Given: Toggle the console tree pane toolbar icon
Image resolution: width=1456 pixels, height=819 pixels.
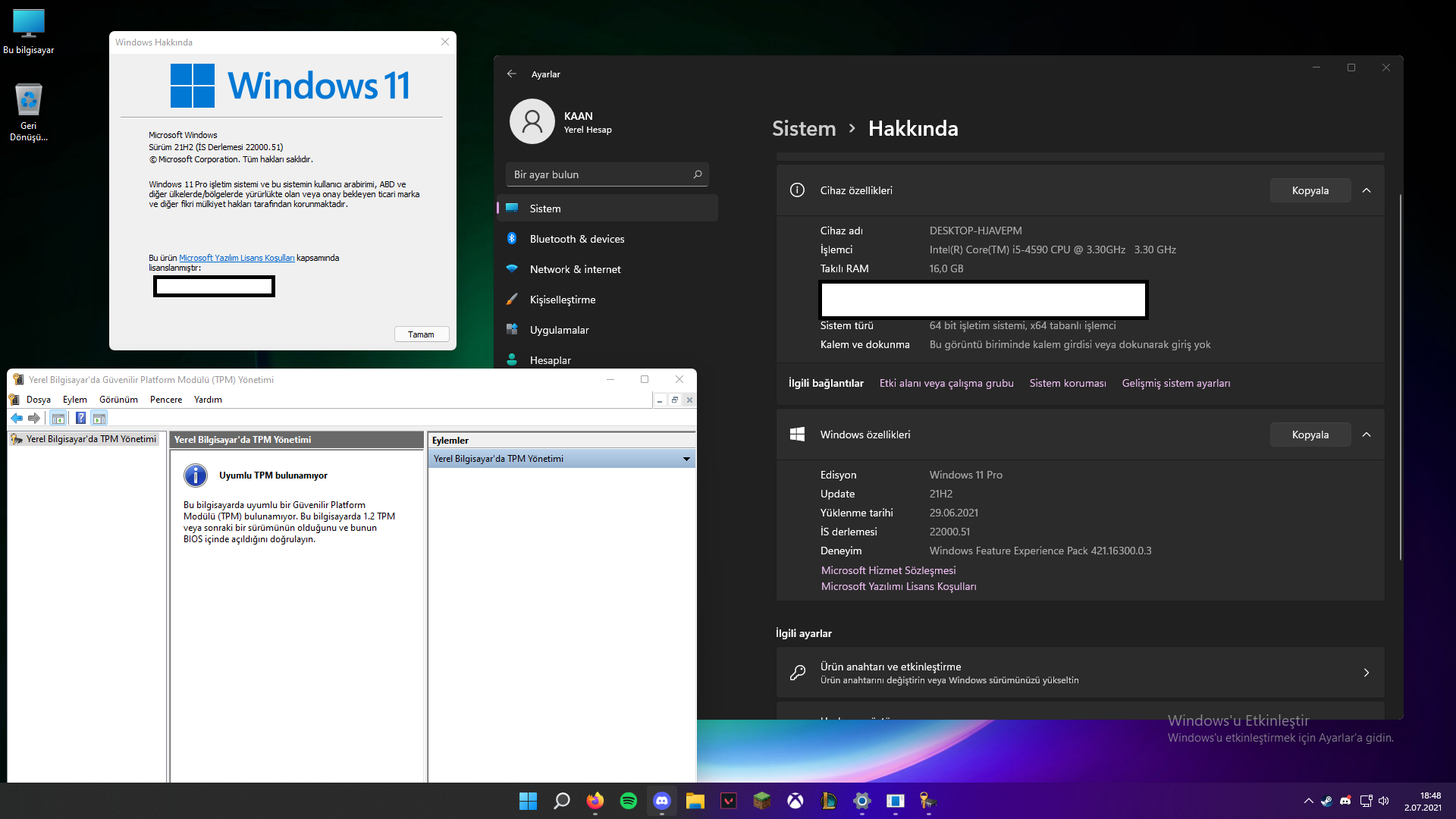Looking at the screenshot, I should pos(58,418).
